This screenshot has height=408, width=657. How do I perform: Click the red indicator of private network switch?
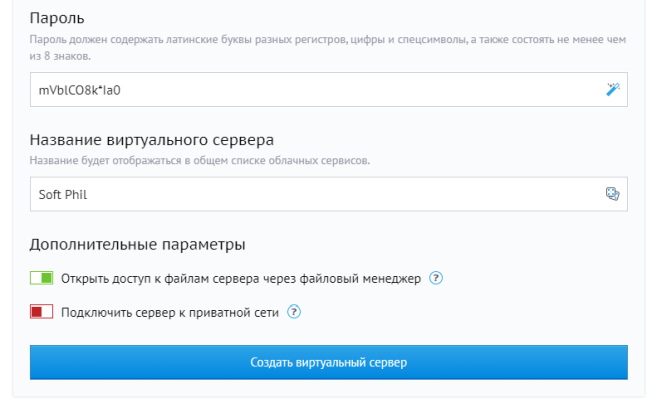(36, 312)
